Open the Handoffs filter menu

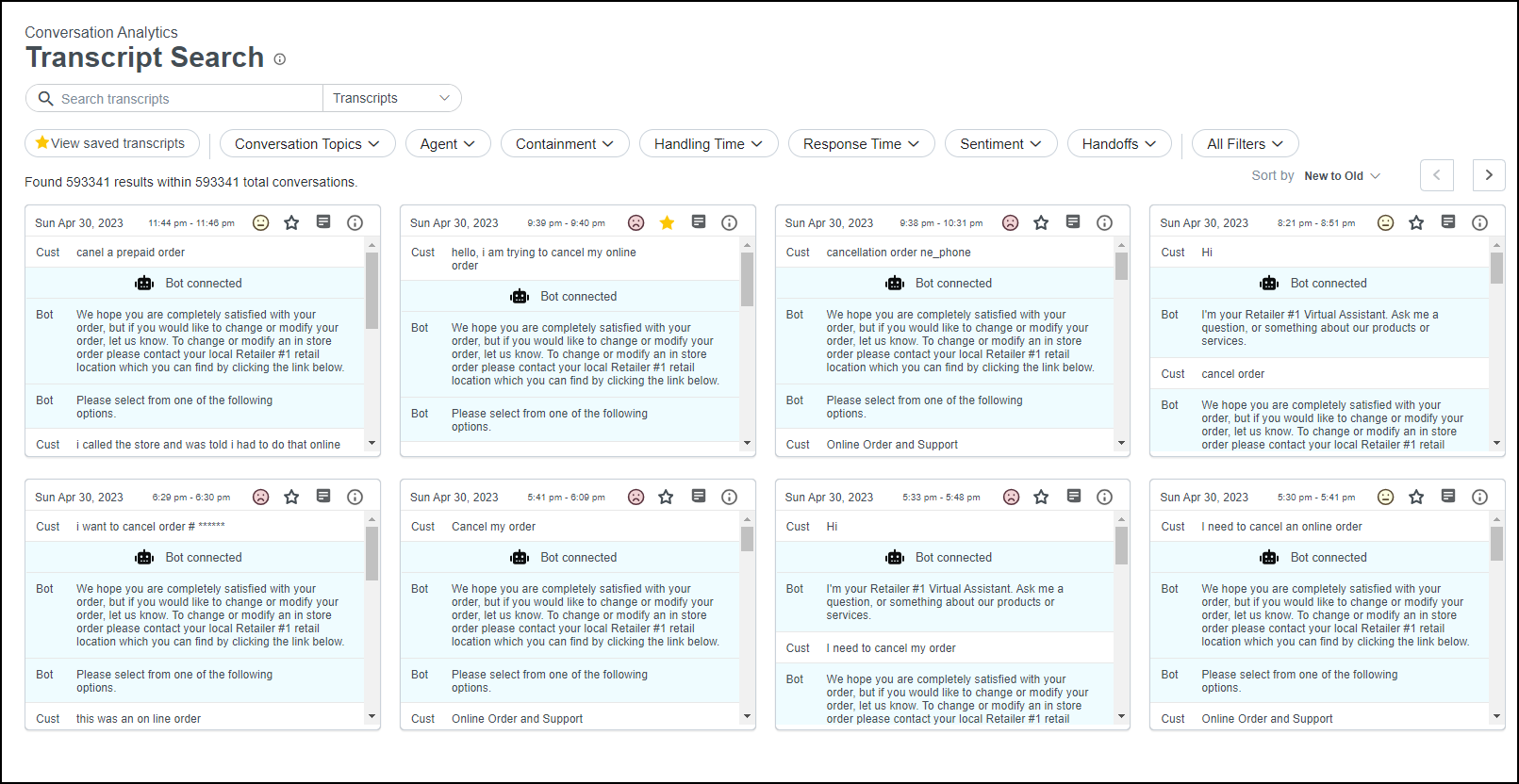click(x=1118, y=144)
